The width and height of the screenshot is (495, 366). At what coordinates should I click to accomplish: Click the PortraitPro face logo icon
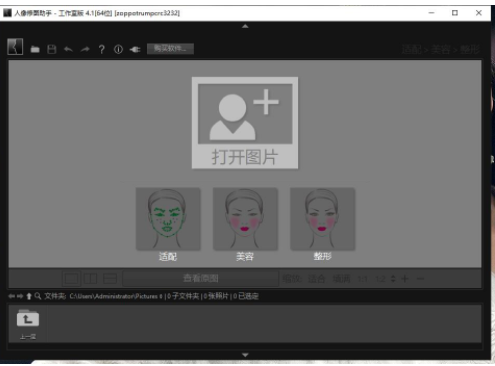(15, 46)
